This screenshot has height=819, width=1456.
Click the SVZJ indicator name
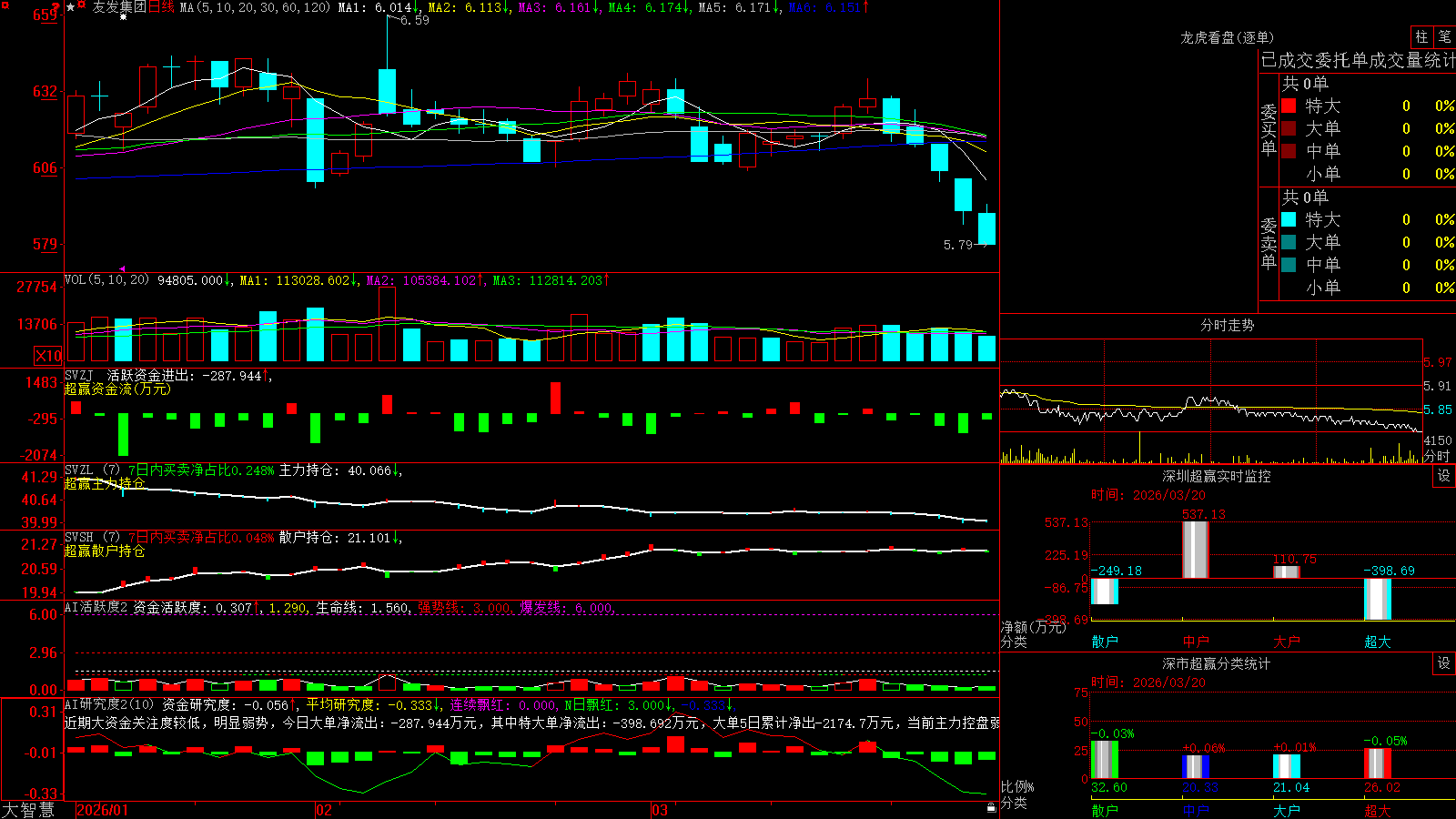(x=79, y=375)
